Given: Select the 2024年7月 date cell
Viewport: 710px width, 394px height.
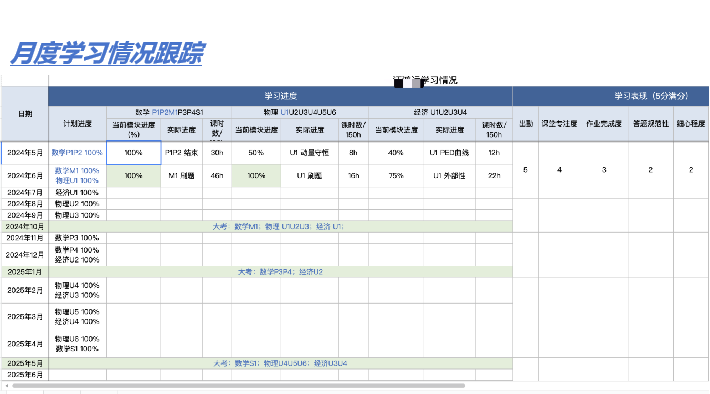Looking at the screenshot, I should 25,192.
